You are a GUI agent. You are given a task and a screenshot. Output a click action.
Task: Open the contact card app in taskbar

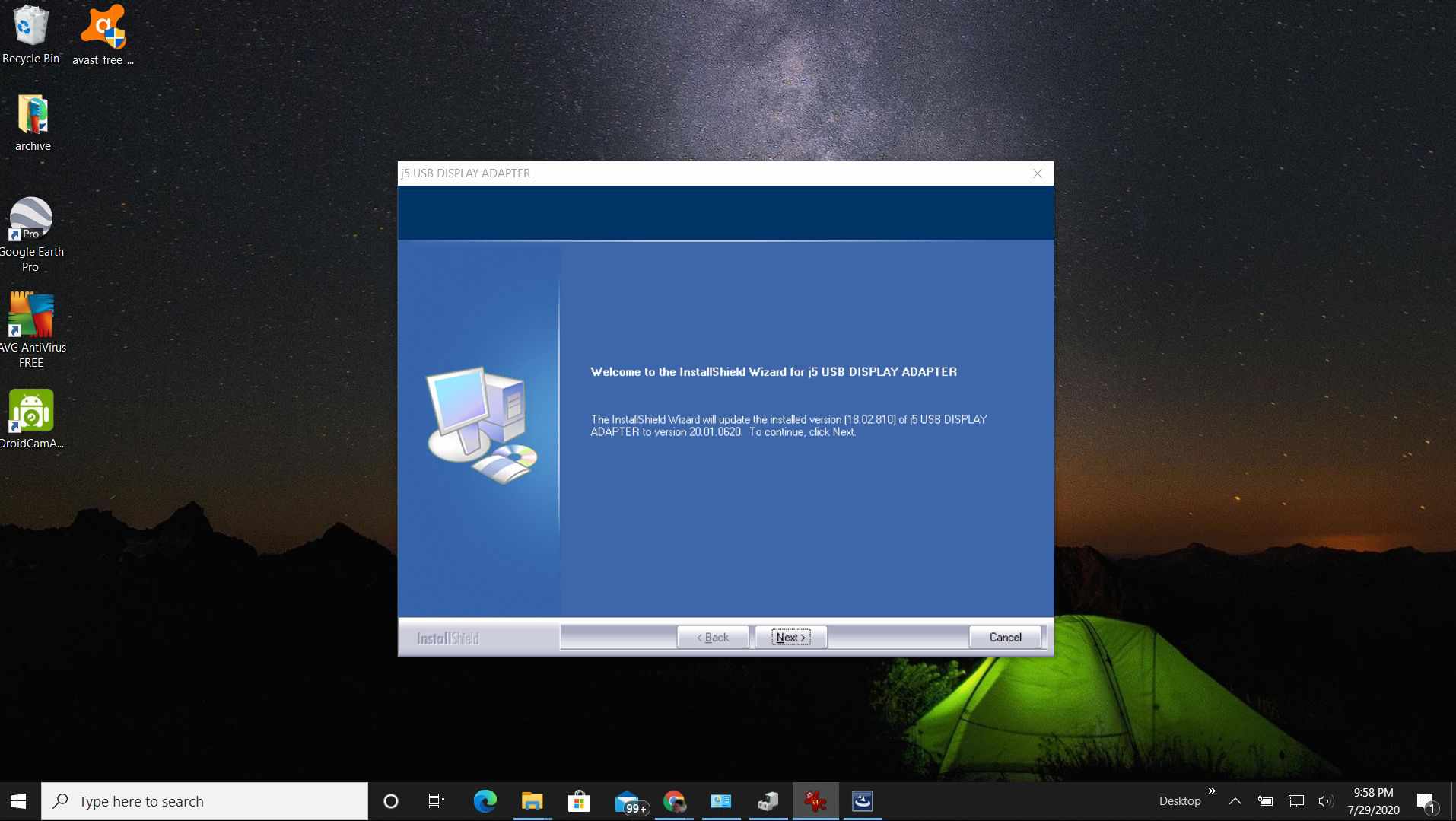coord(721,801)
